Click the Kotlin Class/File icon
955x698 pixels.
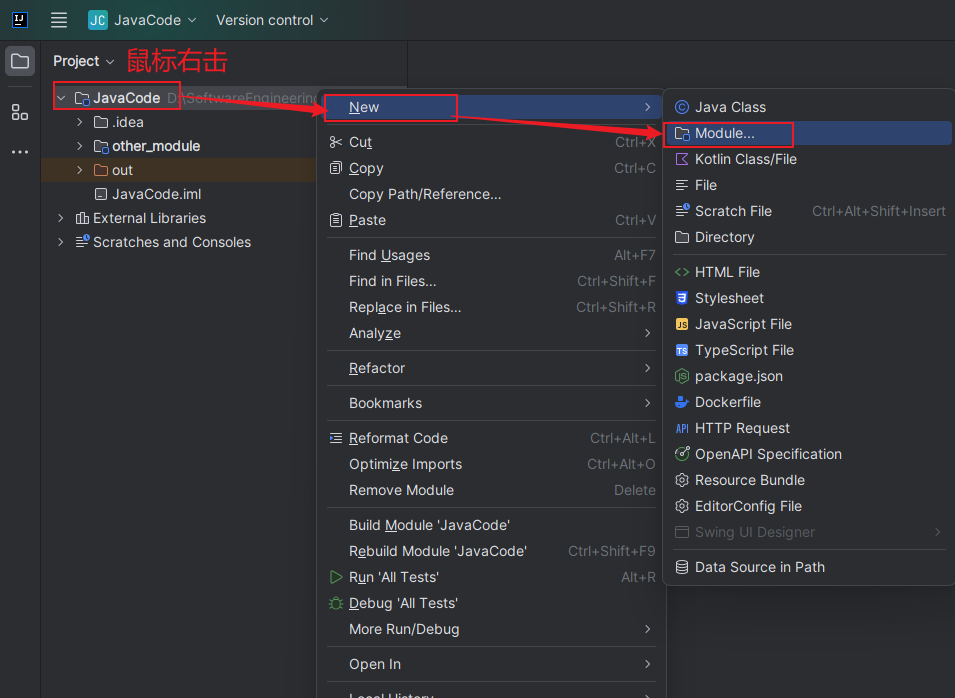click(x=682, y=159)
